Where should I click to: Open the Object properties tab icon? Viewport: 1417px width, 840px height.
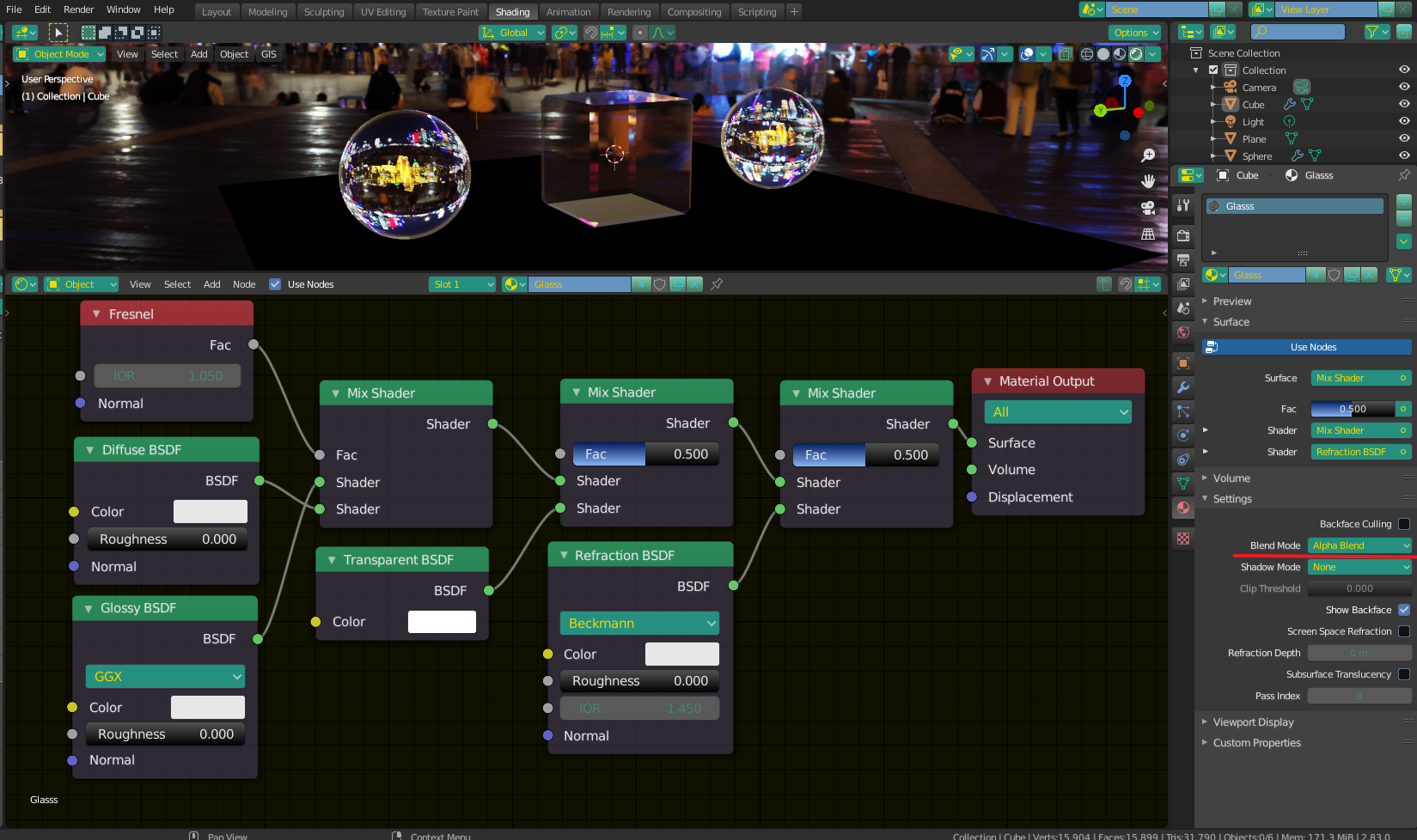pyautogui.click(x=1183, y=363)
